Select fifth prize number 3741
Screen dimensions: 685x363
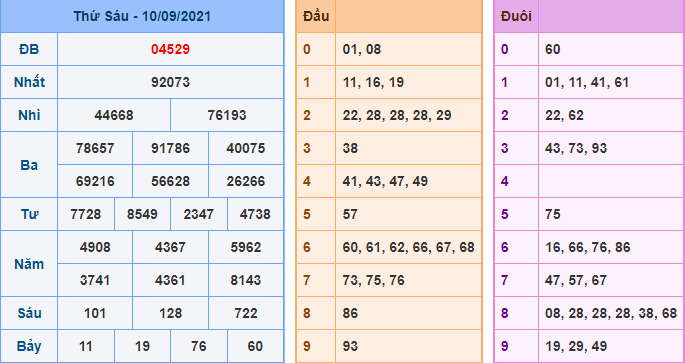[95, 280]
